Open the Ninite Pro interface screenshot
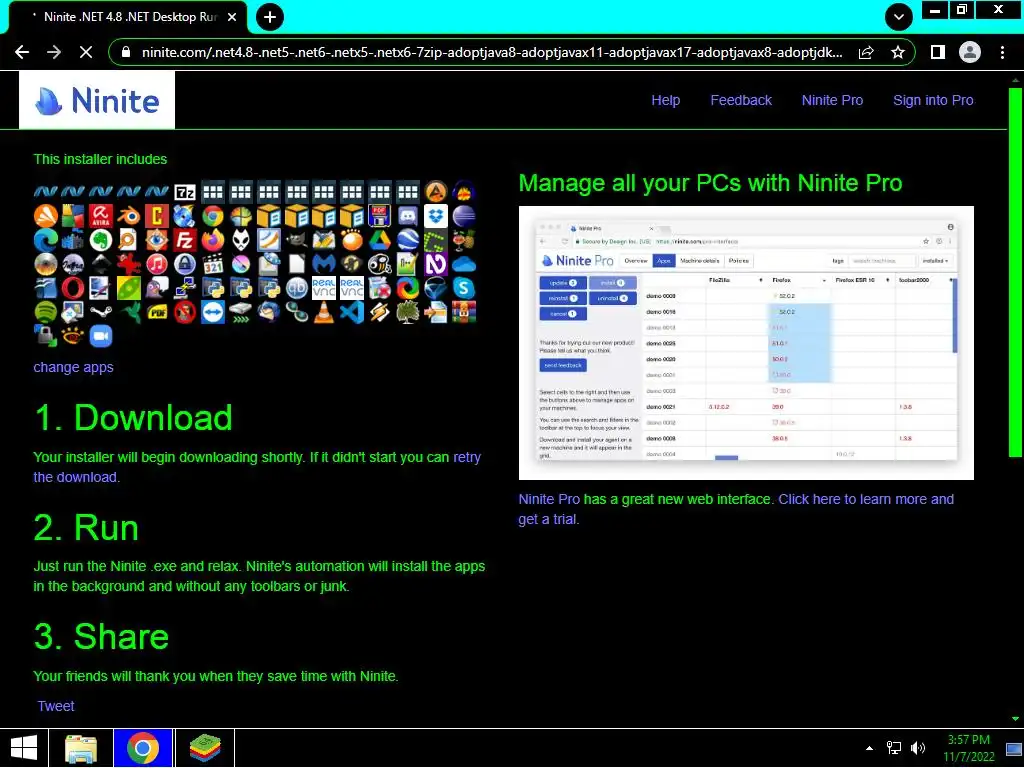The image size is (1024, 768). pyautogui.click(x=746, y=343)
